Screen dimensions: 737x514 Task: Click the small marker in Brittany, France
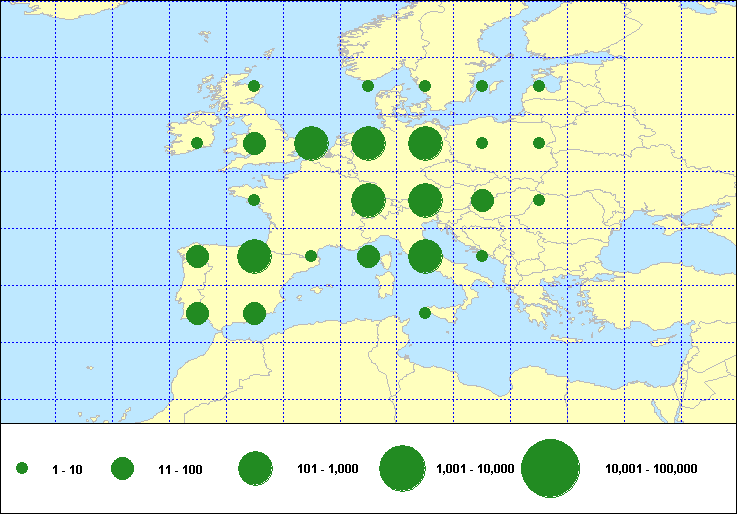pyautogui.click(x=254, y=200)
